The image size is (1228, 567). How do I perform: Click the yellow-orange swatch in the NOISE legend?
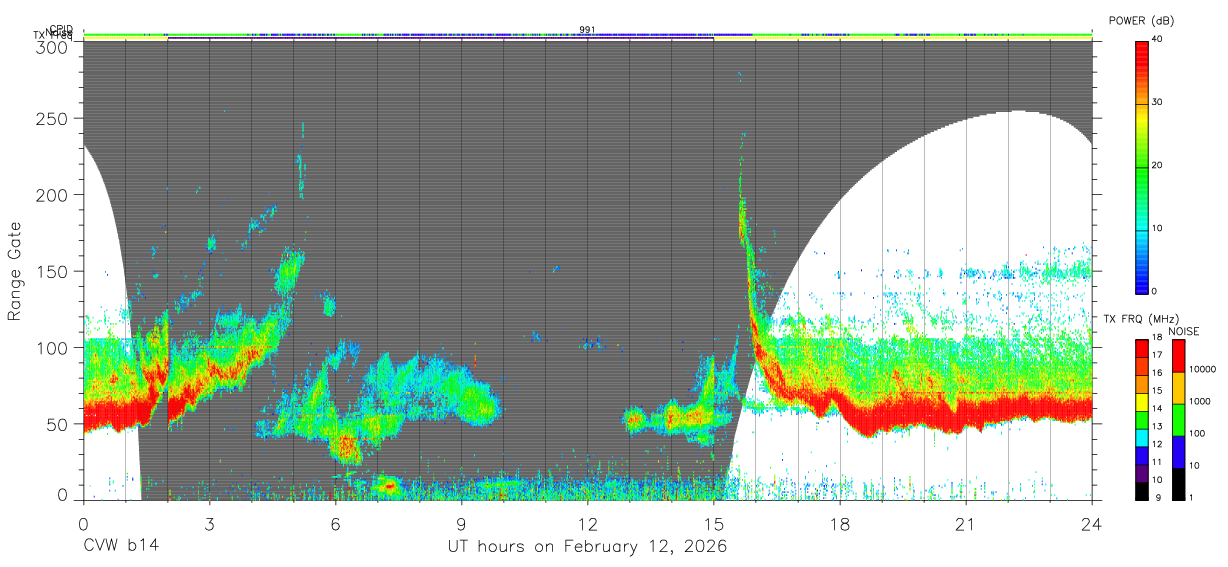(x=1178, y=388)
